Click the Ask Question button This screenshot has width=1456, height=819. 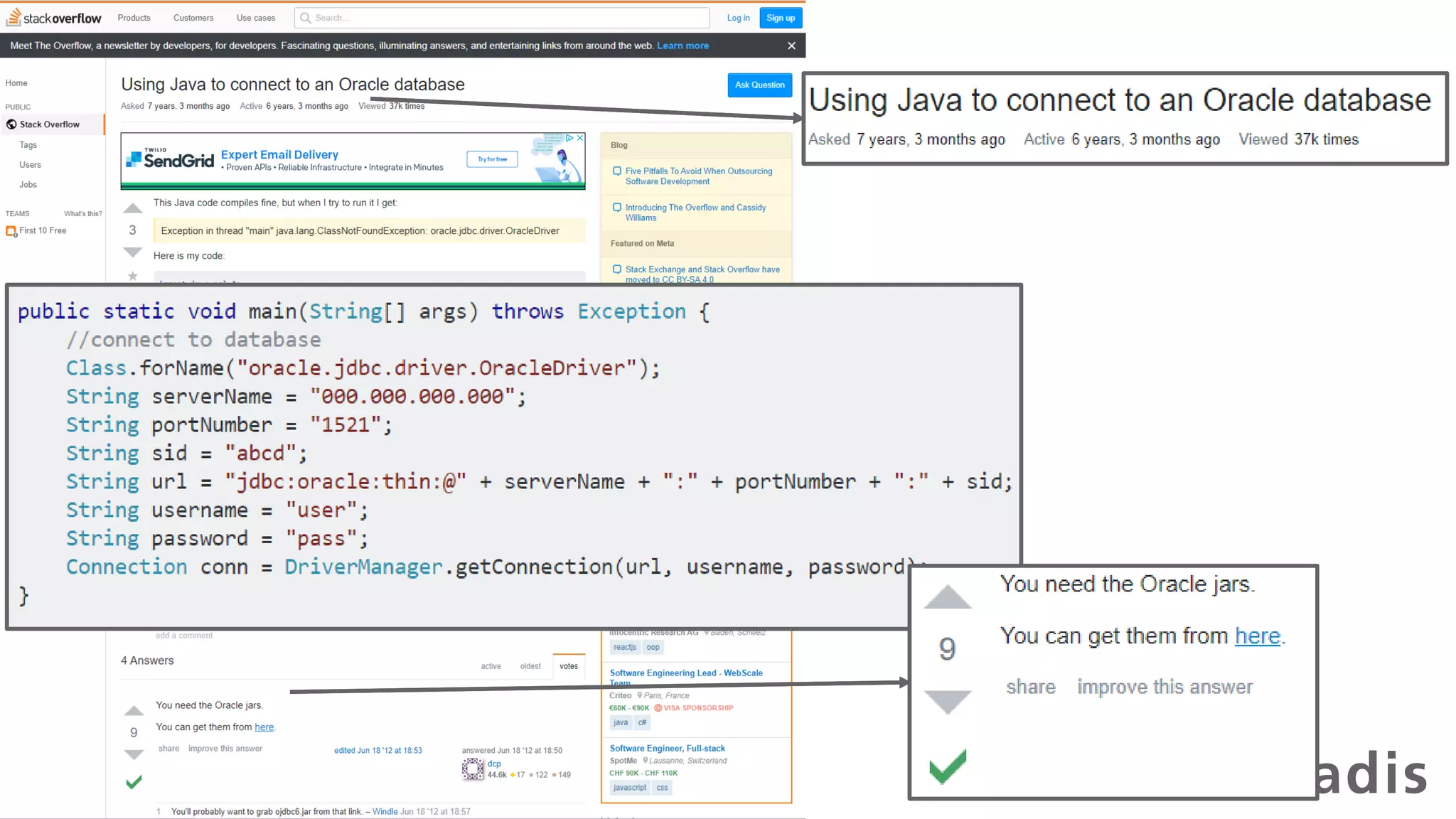click(x=759, y=85)
